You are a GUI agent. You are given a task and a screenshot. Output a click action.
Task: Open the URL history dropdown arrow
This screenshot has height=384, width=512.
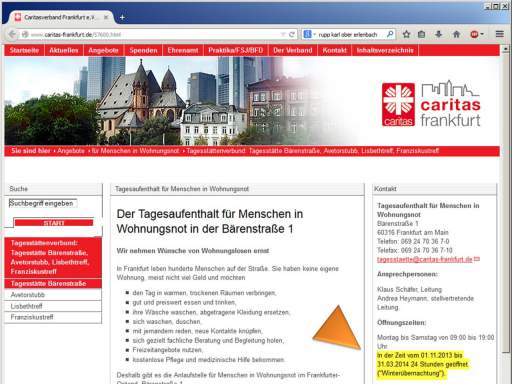coord(283,35)
